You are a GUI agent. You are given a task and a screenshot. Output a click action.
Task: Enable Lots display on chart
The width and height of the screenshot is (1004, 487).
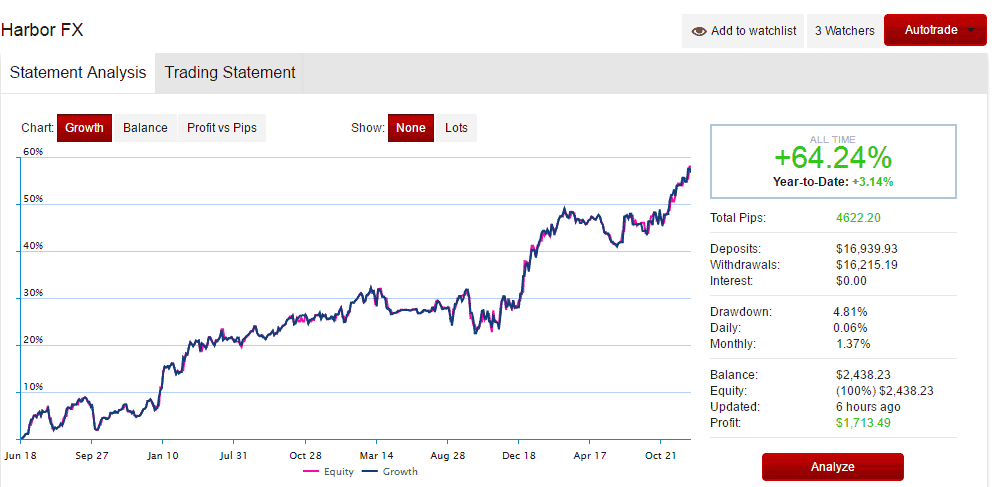[457, 128]
